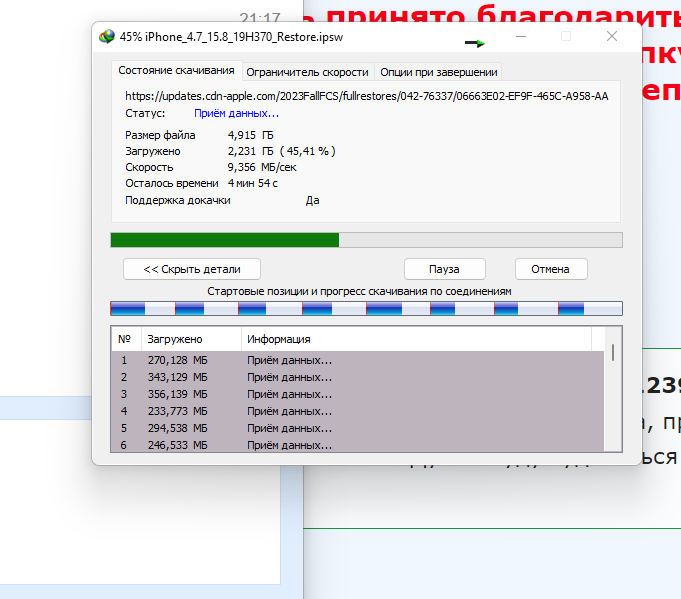Open the Опции при завершении tab
Viewport: 681px width, 599px height.
click(439, 72)
